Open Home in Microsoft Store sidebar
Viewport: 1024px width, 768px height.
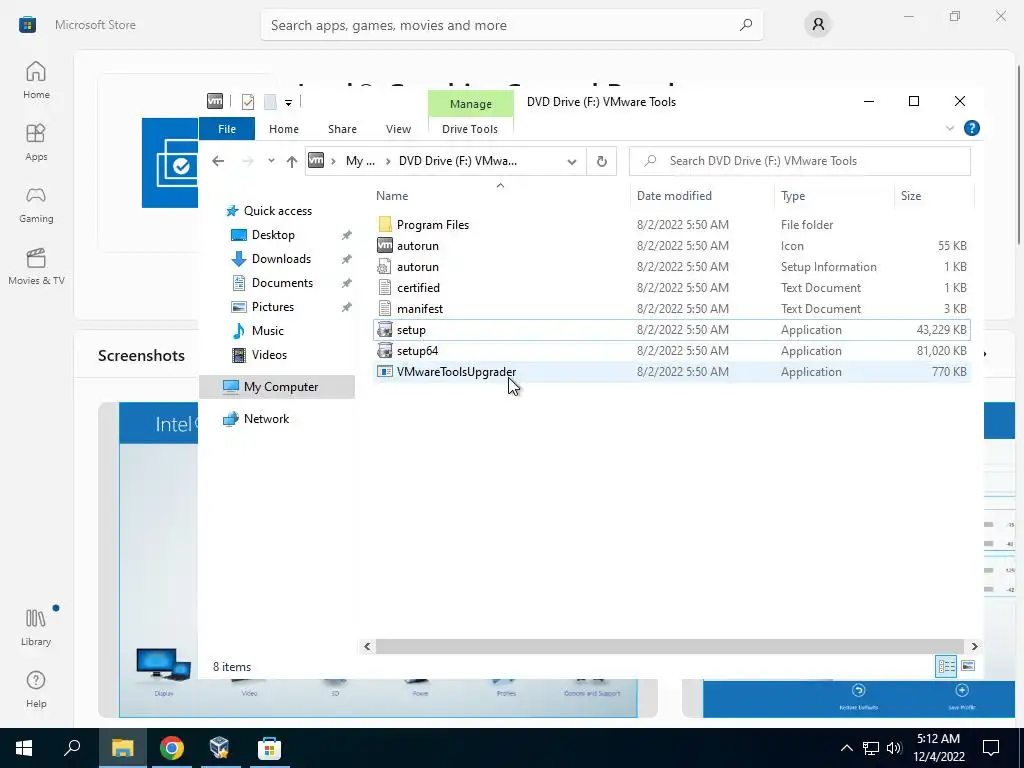click(36, 80)
